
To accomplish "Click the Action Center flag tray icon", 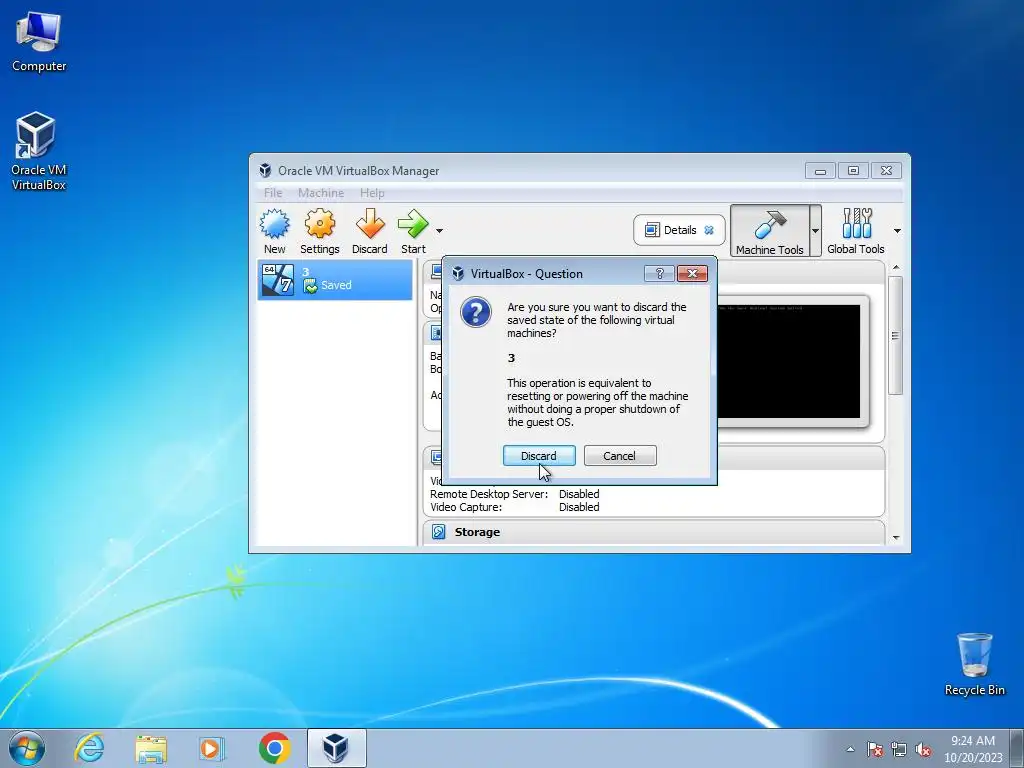I will pyautogui.click(x=875, y=749).
